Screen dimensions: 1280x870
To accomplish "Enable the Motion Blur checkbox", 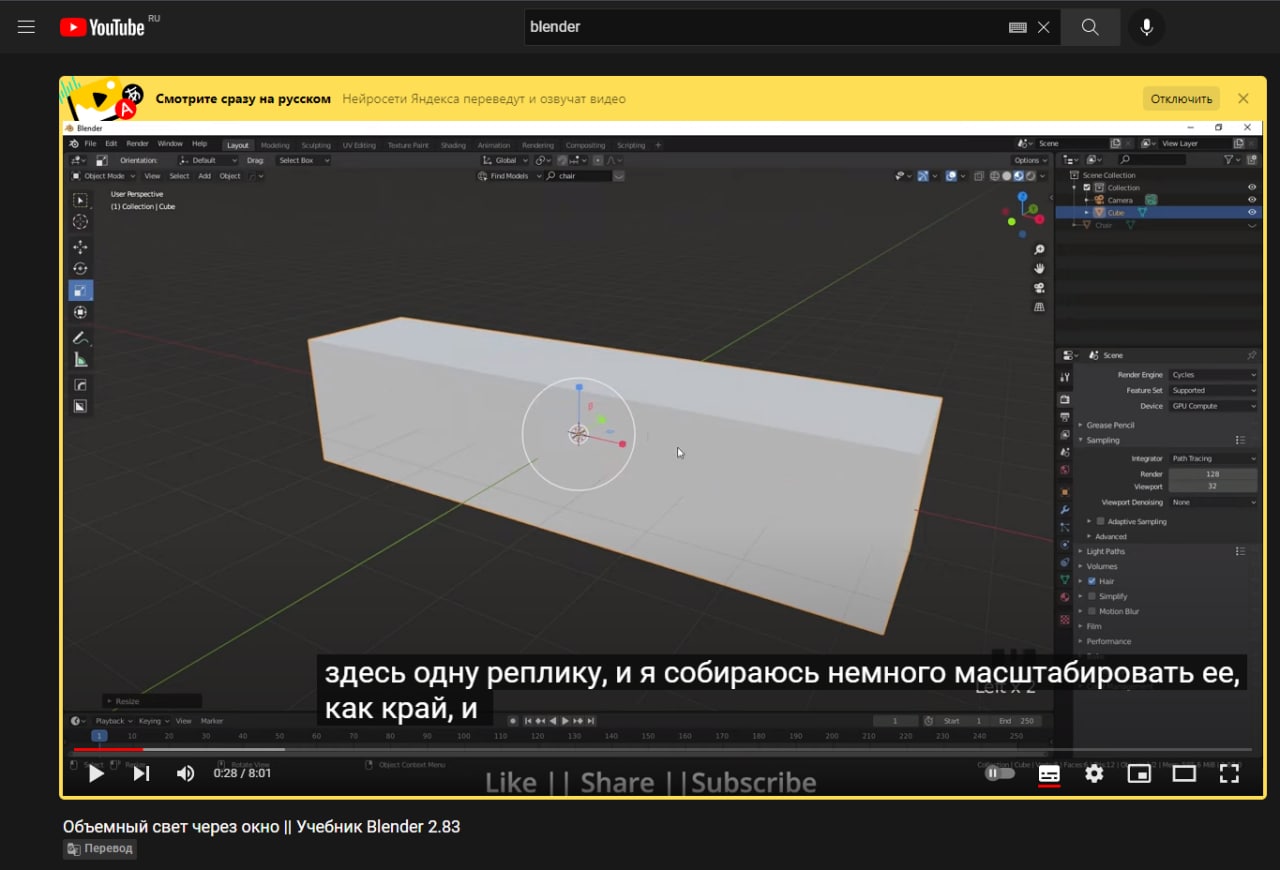I will [1092, 611].
